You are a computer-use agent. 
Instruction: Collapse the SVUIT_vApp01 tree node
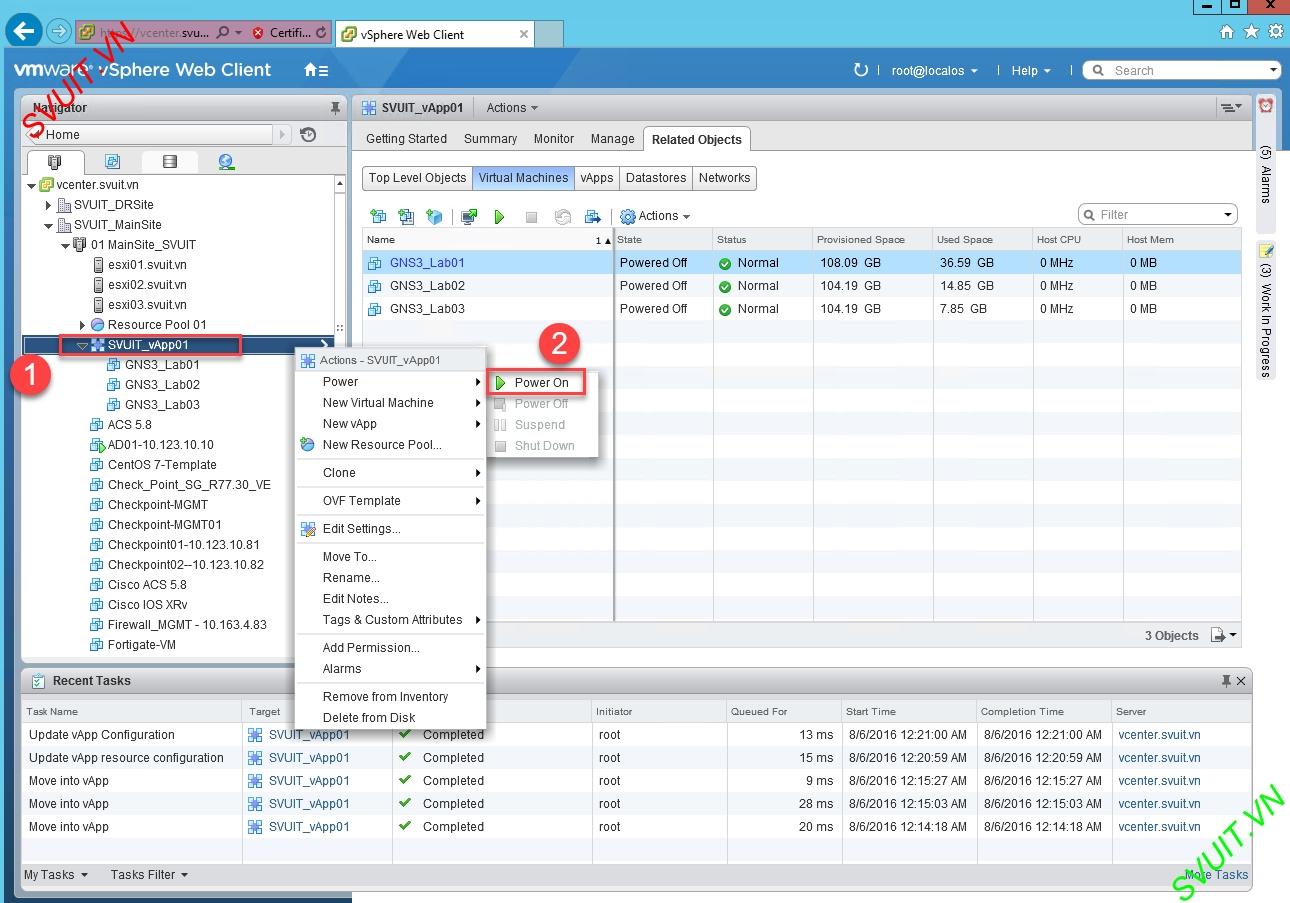[82, 345]
